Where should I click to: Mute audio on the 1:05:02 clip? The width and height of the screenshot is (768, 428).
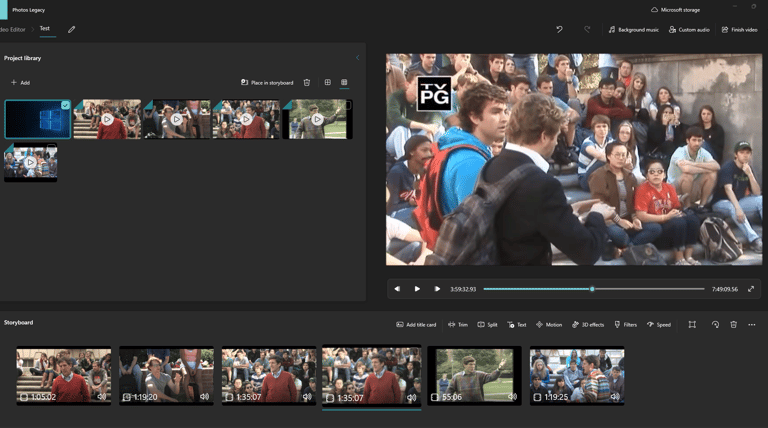pos(101,397)
